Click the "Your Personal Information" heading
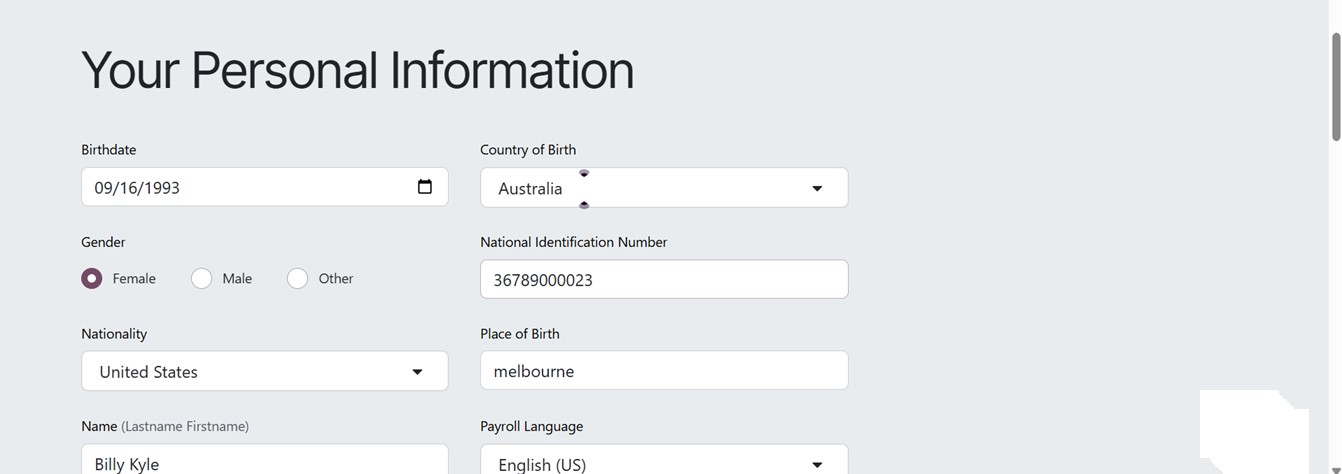This screenshot has width=1342, height=474. 357,70
